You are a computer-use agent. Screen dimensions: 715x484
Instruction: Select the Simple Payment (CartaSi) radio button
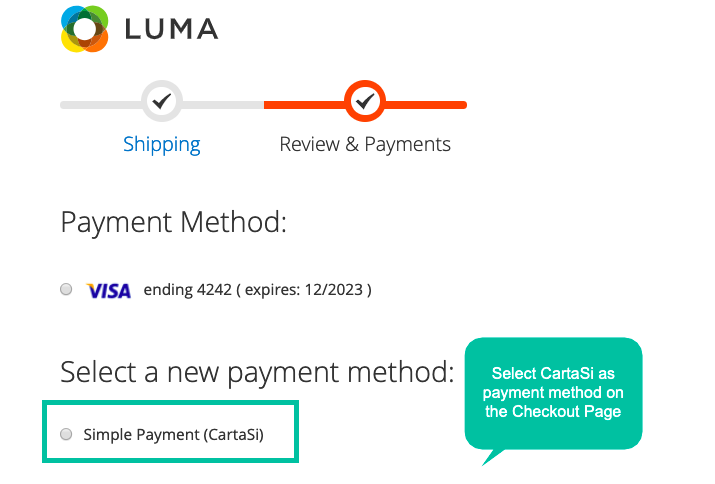(66, 434)
